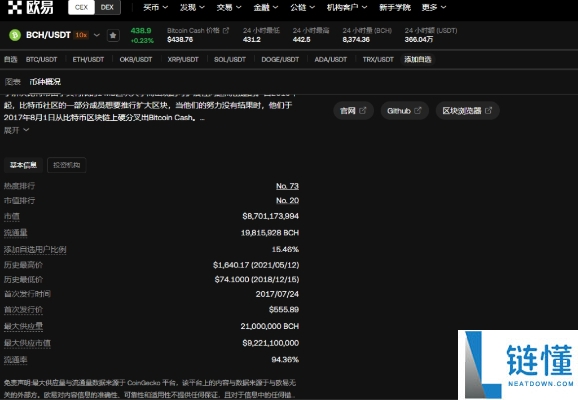The height and width of the screenshot is (400, 578).
Task: Click the 添加自选 button
Action: tap(418, 59)
